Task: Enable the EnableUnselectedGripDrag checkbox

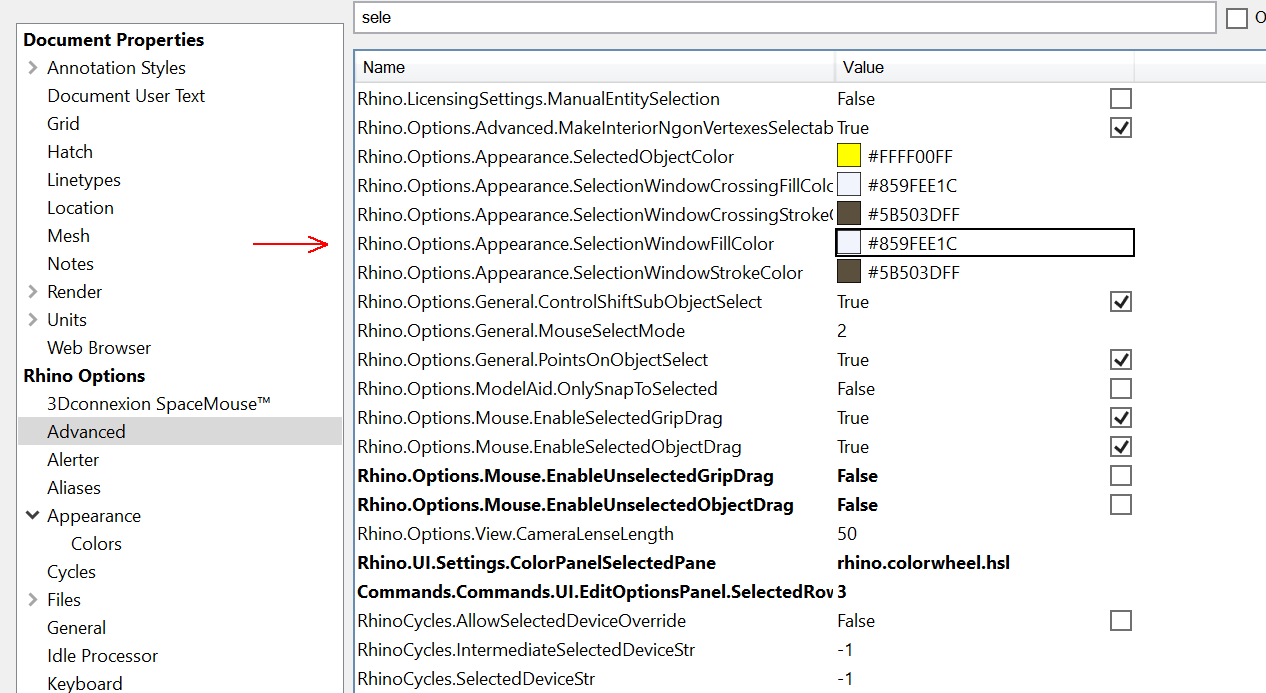Action: (1121, 476)
